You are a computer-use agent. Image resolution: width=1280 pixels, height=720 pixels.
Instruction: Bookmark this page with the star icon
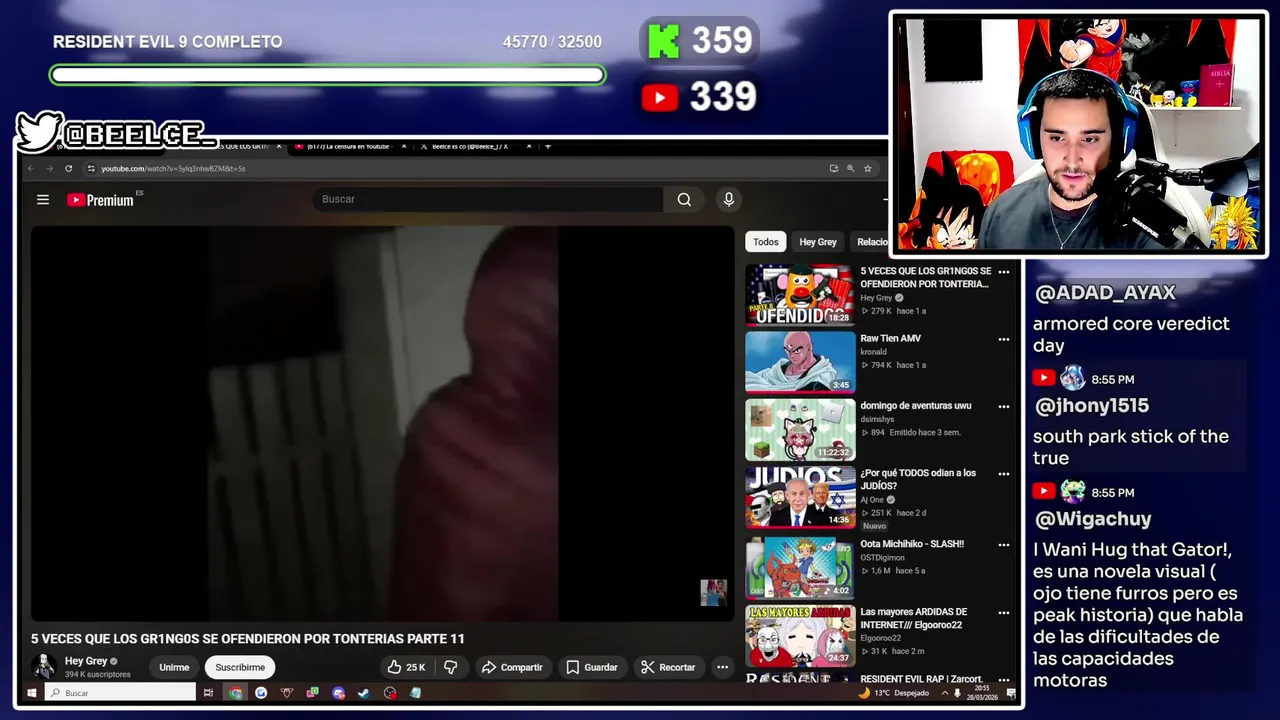coord(868,169)
